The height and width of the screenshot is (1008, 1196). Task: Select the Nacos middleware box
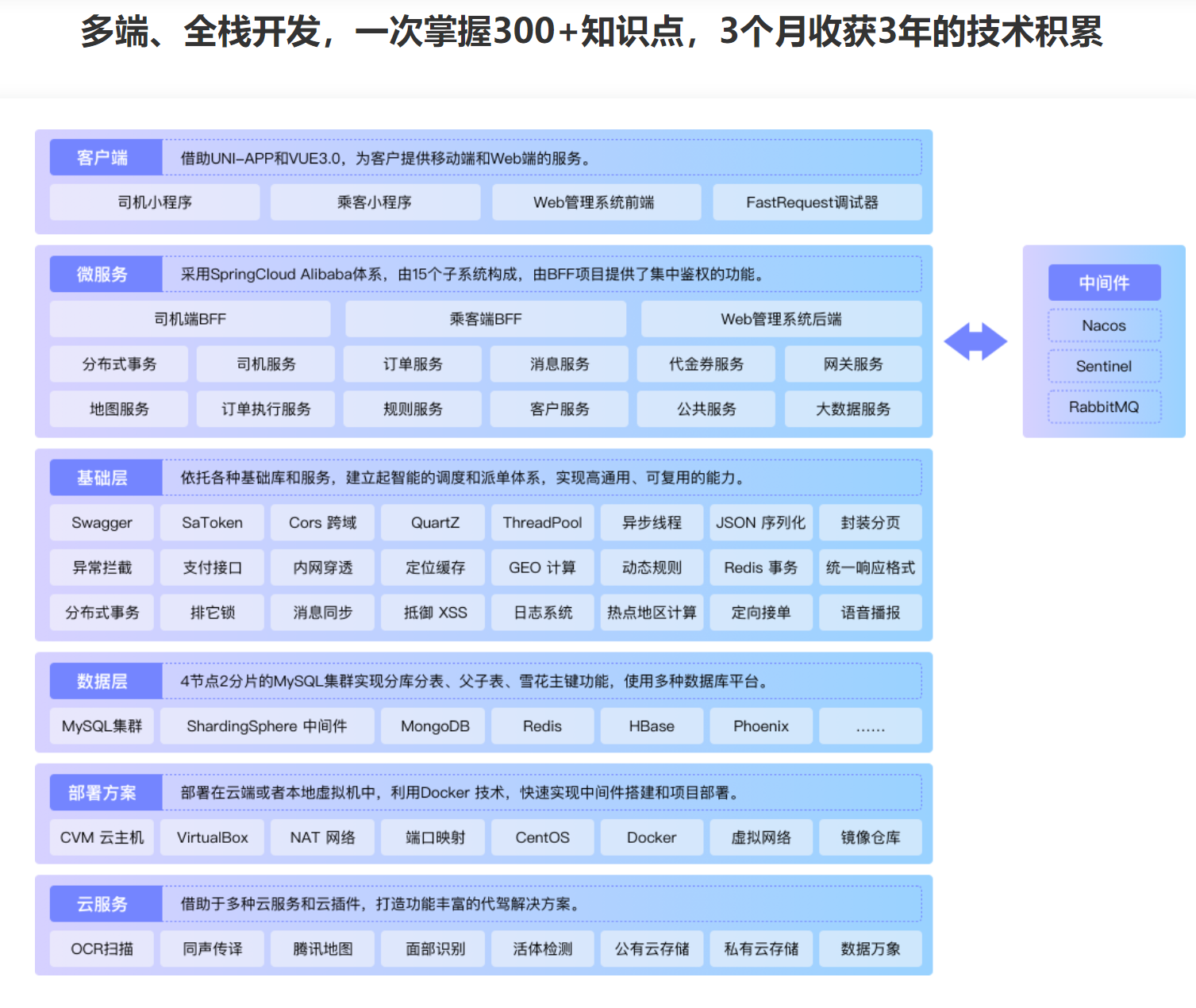[x=1104, y=325]
